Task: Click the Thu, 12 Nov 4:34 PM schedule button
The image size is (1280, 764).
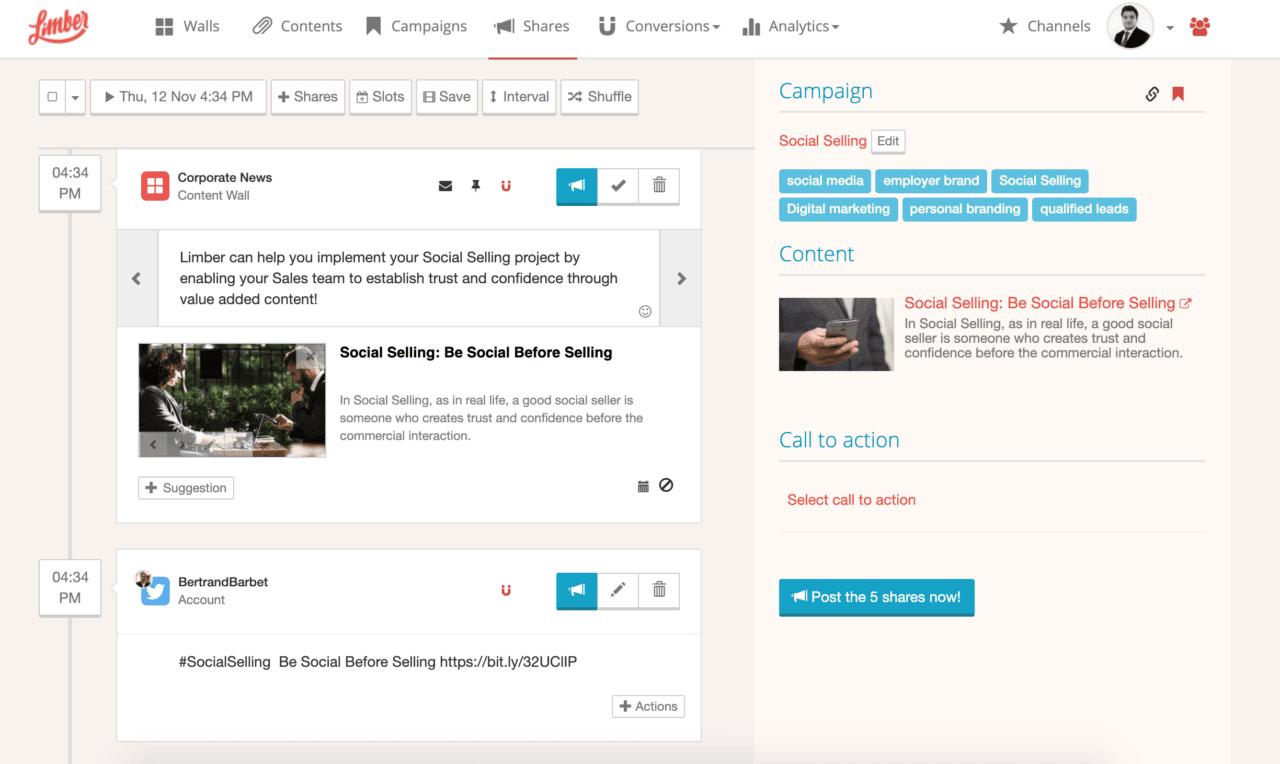Action: (178, 97)
